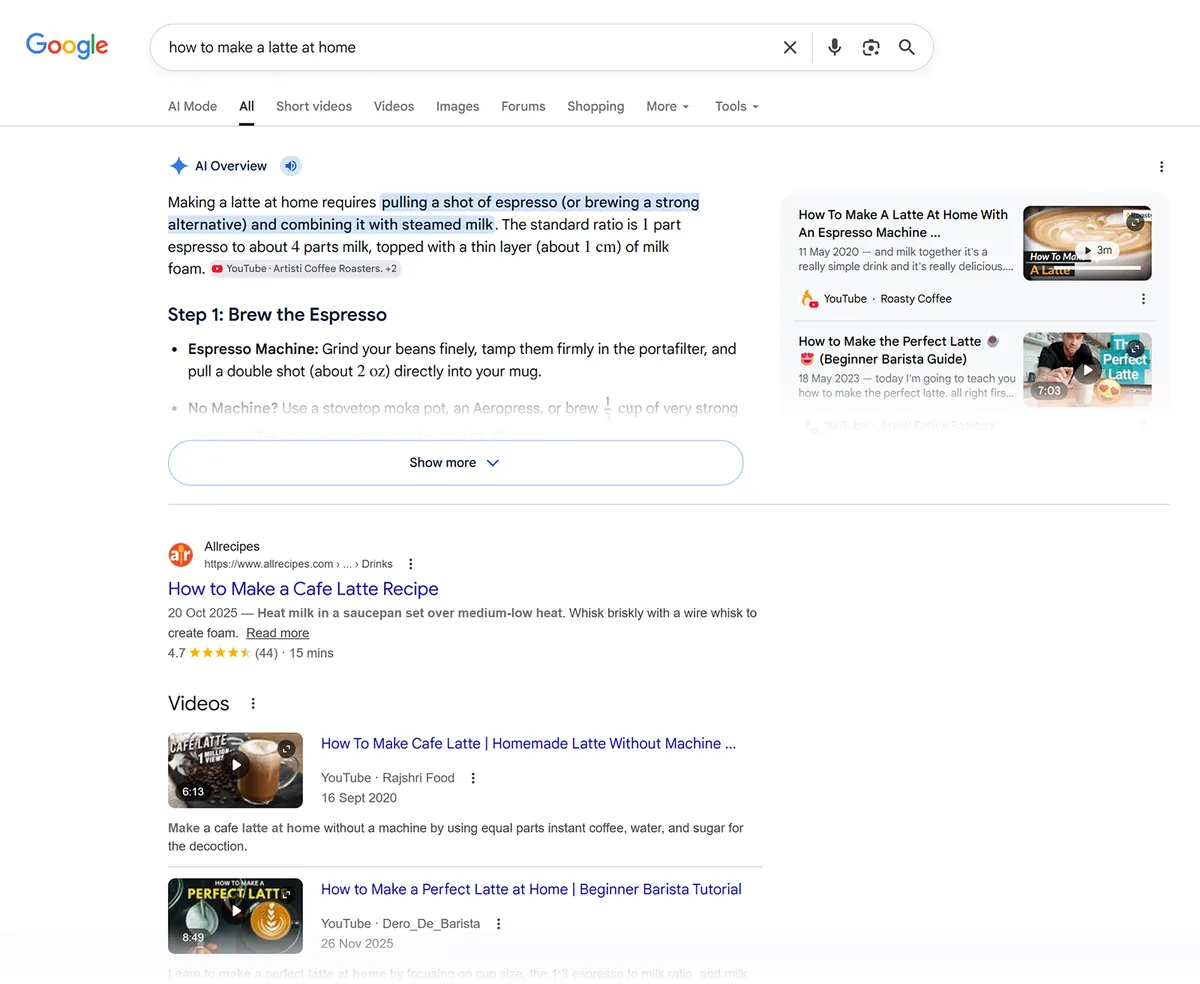Click Roasty Coffee flame channel icon

point(809,298)
